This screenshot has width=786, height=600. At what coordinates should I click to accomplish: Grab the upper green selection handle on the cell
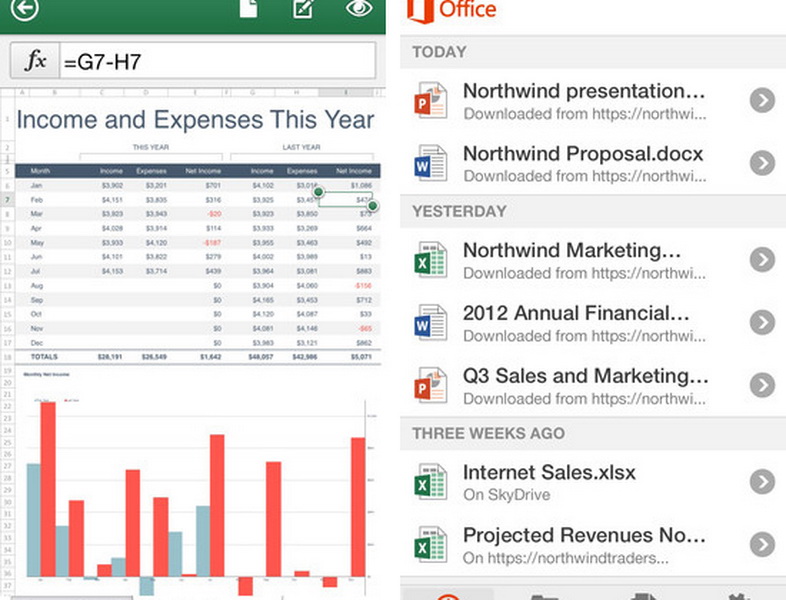click(x=318, y=192)
